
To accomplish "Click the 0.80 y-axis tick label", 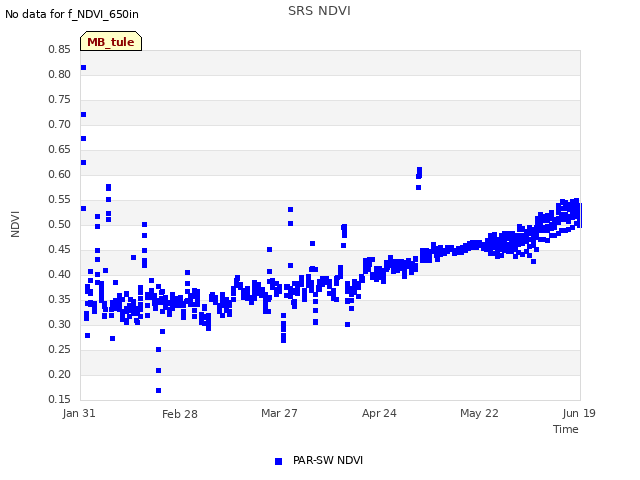I will (59, 74).
